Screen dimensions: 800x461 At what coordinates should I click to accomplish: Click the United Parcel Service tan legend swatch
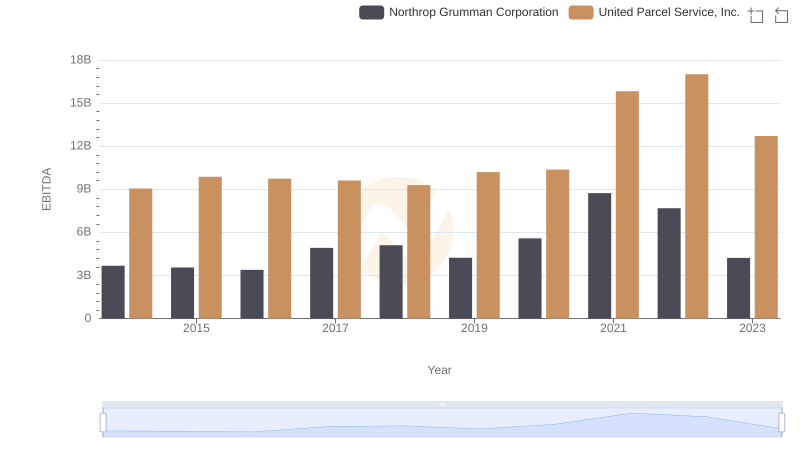pyautogui.click(x=581, y=12)
